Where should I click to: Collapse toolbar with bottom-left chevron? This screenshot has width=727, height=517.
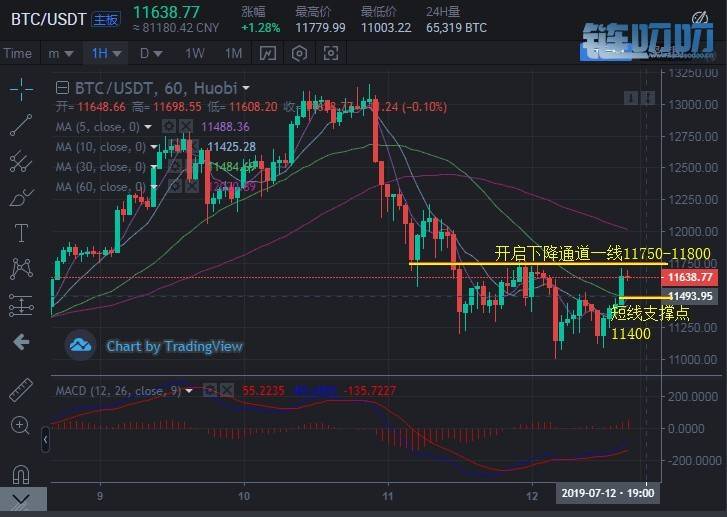click(x=22, y=499)
